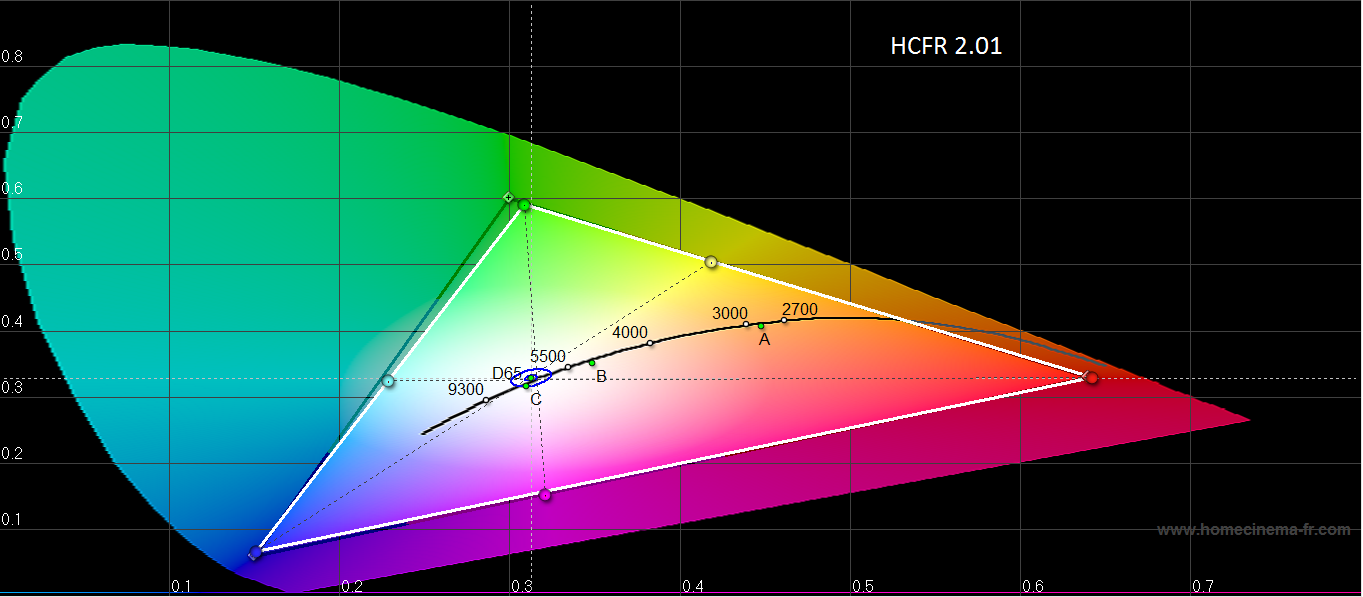Click the 0.7 label on horizontal axis
This screenshot has height=597, width=1363.
click(1203, 585)
